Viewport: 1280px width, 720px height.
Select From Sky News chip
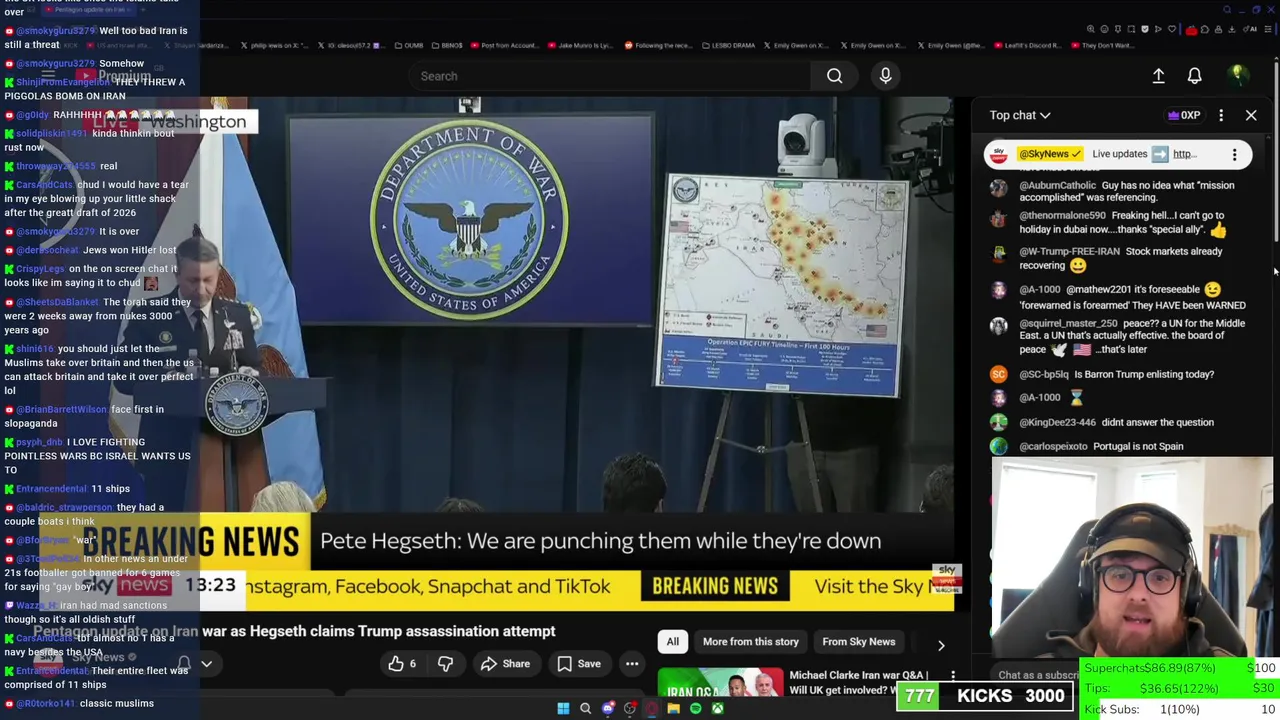click(858, 642)
